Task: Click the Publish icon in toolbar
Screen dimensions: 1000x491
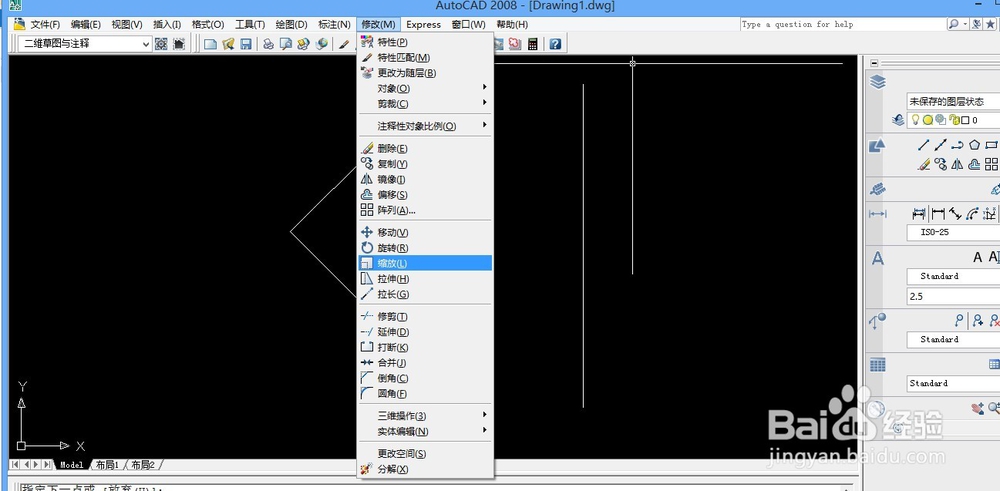Action: tap(304, 44)
